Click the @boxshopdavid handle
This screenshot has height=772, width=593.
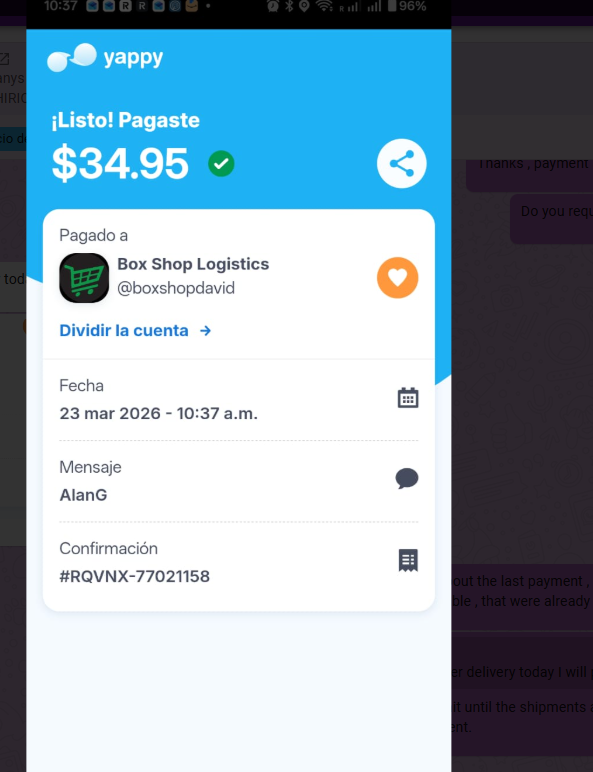(x=176, y=288)
